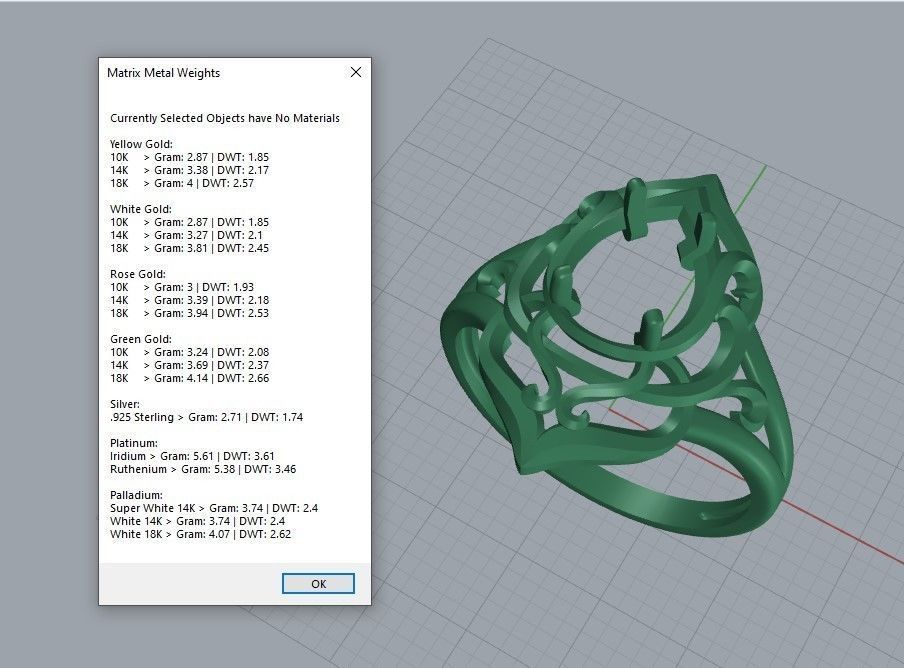Select Ruthenium Gram: 5.38 line
This screenshot has height=668, width=904.
(203, 470)
